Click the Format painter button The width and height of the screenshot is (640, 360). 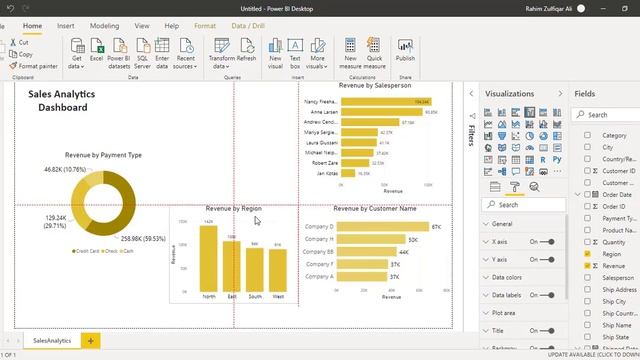pos(34,66)
